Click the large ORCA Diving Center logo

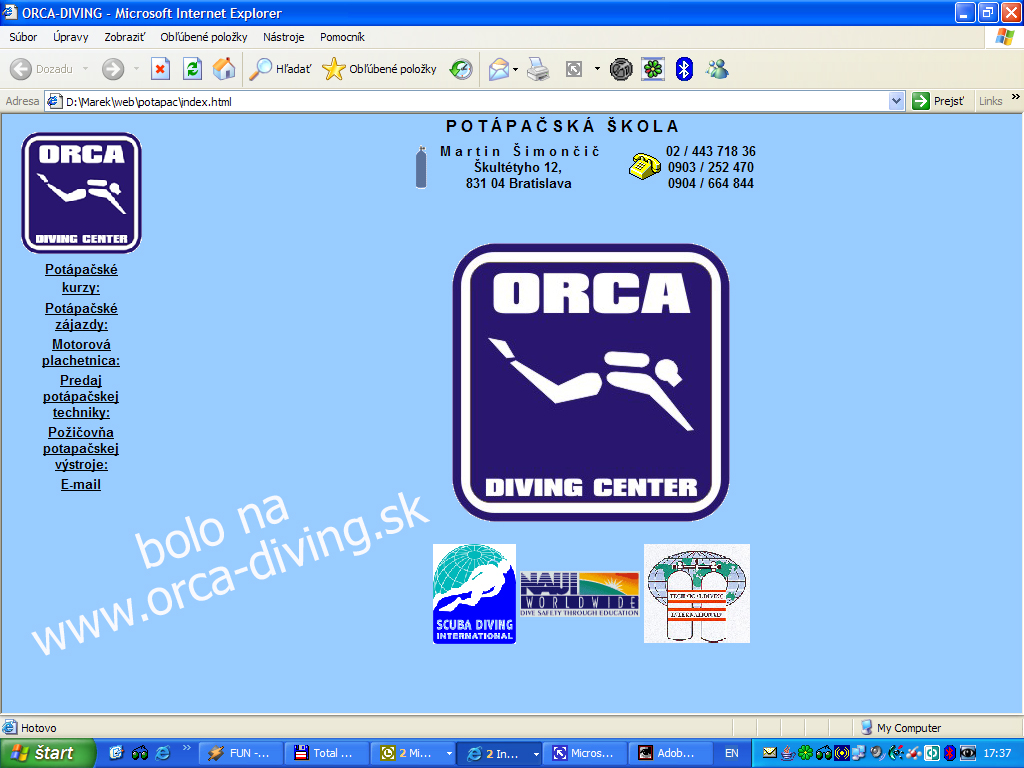coord(591,382)
